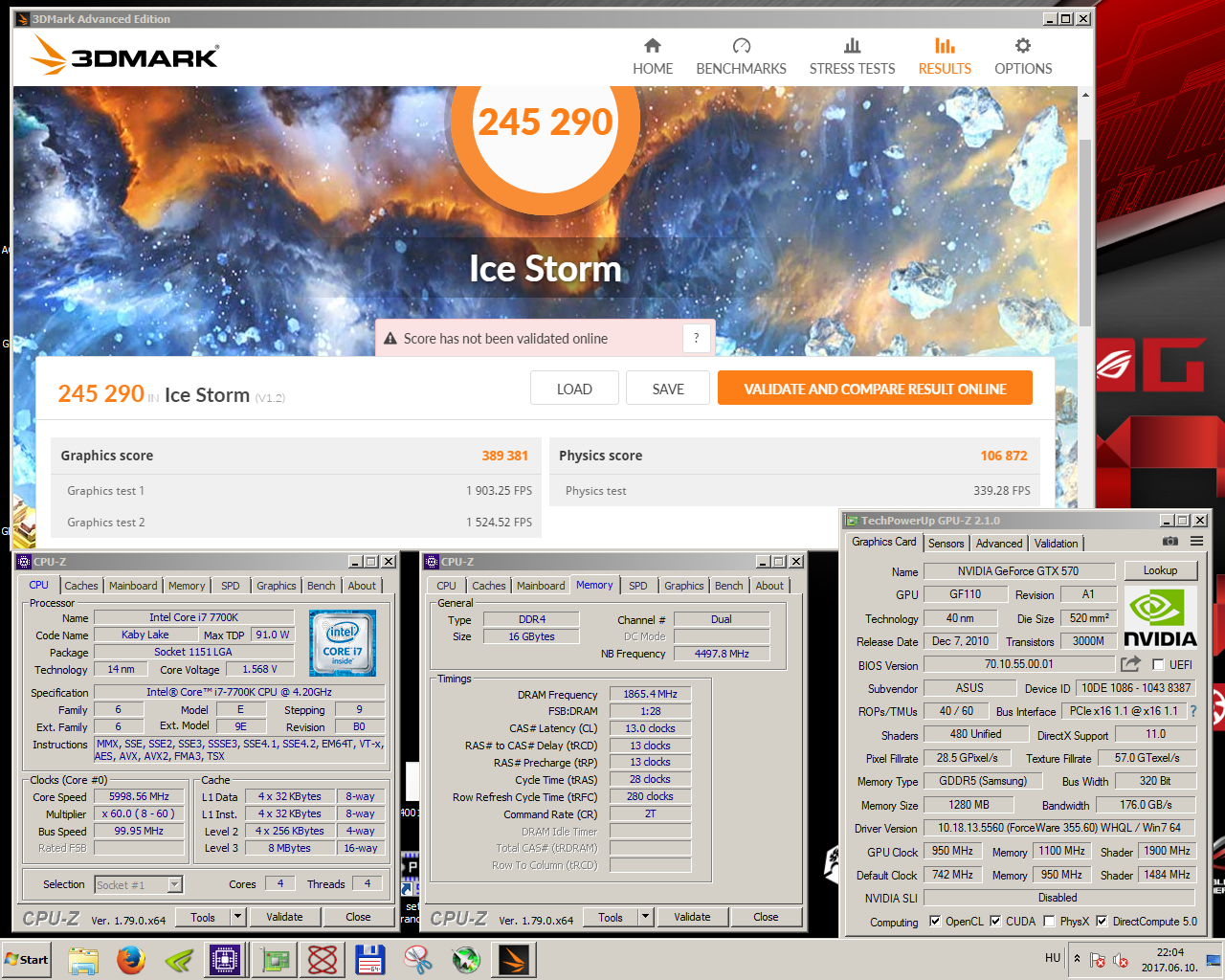Screen dimensions: 1225x980
Task: Click the BIOS export share icon in GPU-Z
Action: [x=1130, y=663]
